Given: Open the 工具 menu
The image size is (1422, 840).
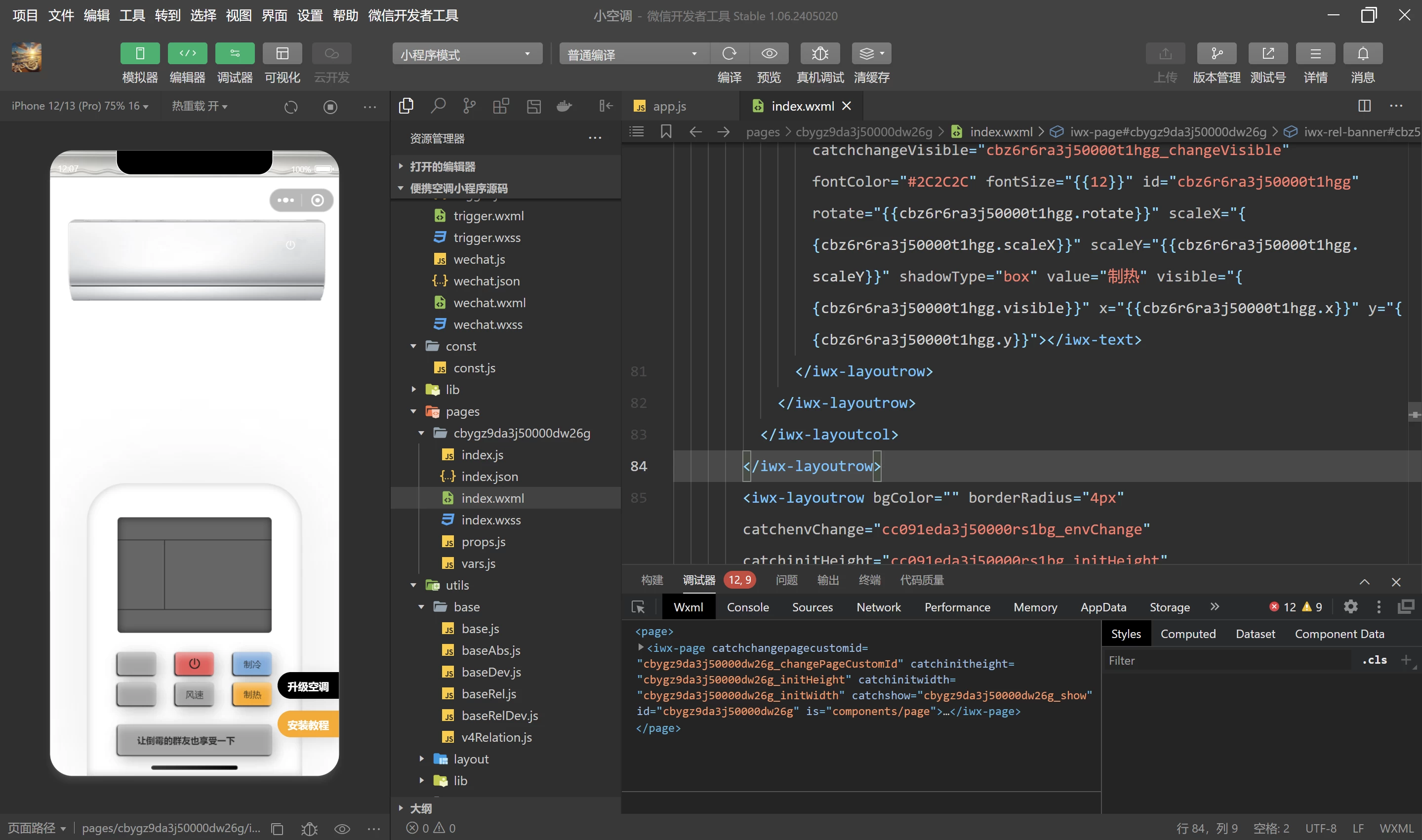Looking at the screenshot, I should [x=132, y=16].
